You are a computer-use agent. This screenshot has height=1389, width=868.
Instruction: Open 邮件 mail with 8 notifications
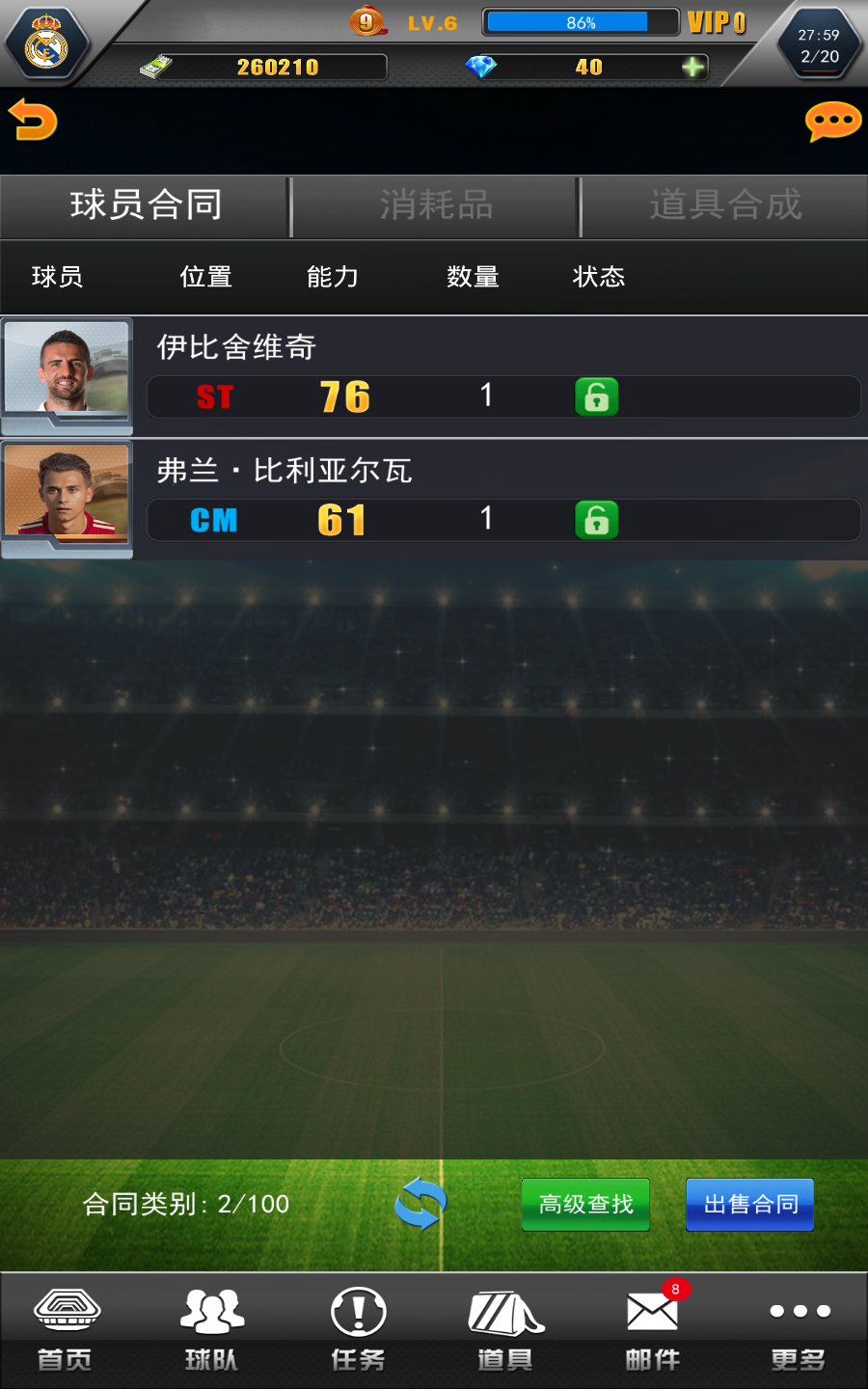653,1329
